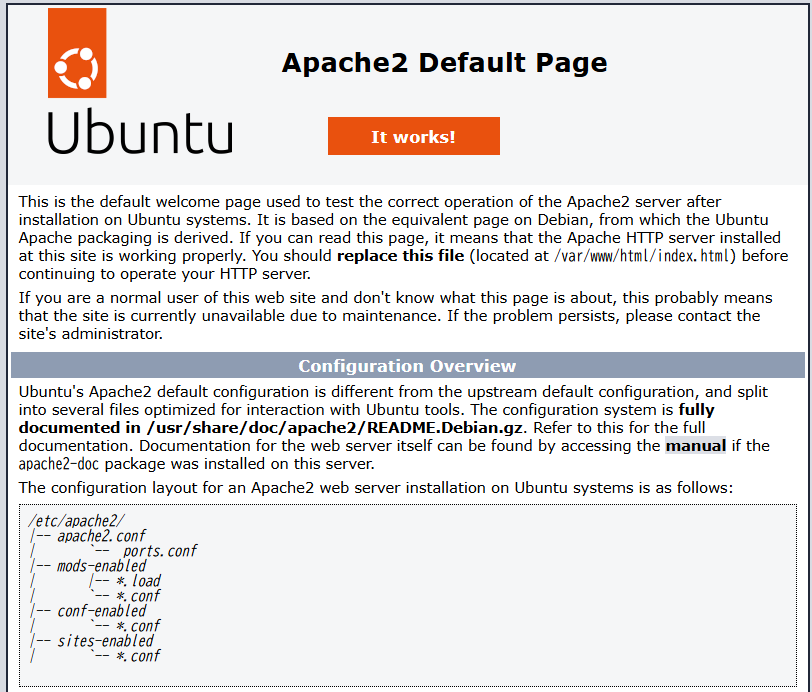Click the paragraph starting 'If you are a normal user'
The image size is (812, 692).
(396, 316)
